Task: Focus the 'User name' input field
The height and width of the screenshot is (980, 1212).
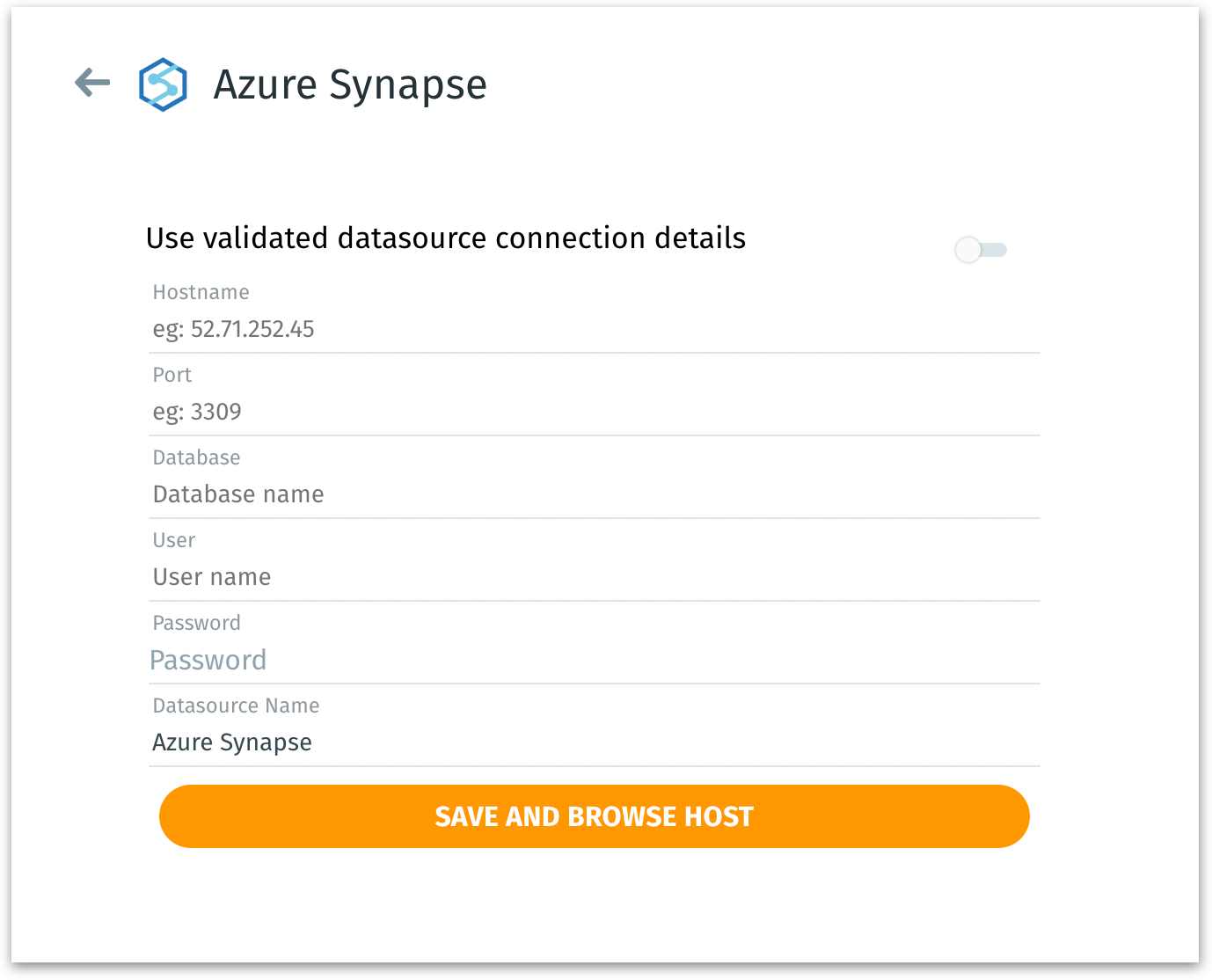Action: 594,578
